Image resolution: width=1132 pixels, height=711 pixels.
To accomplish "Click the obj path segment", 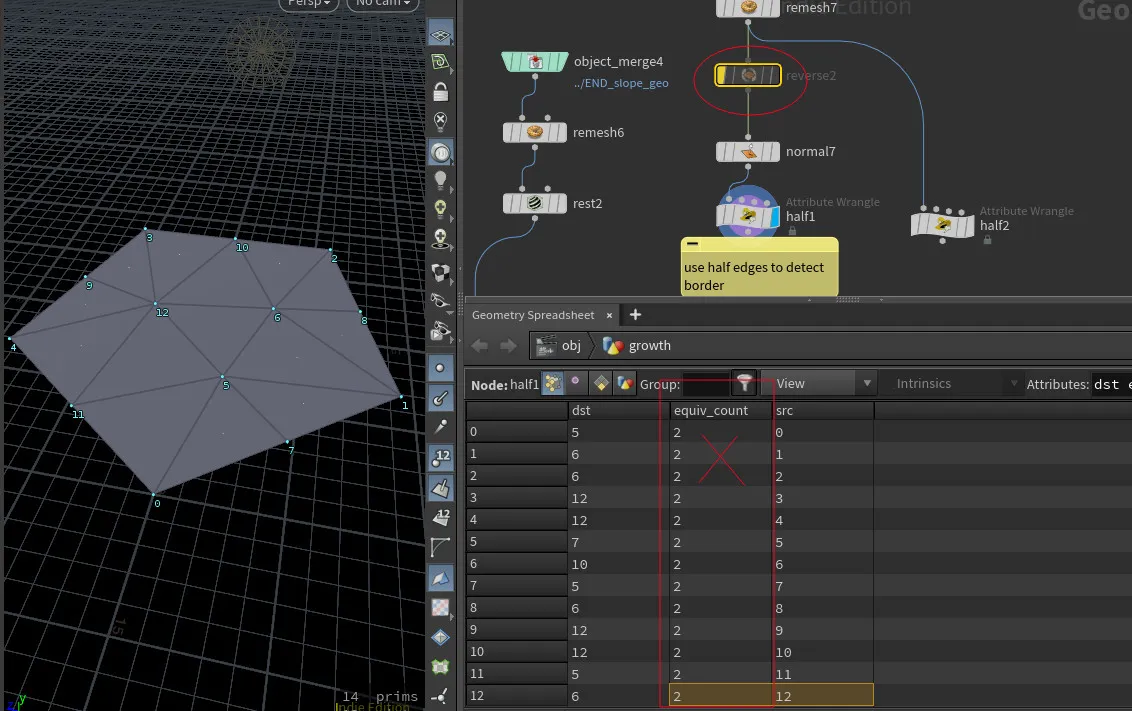I will click(560, 346).
